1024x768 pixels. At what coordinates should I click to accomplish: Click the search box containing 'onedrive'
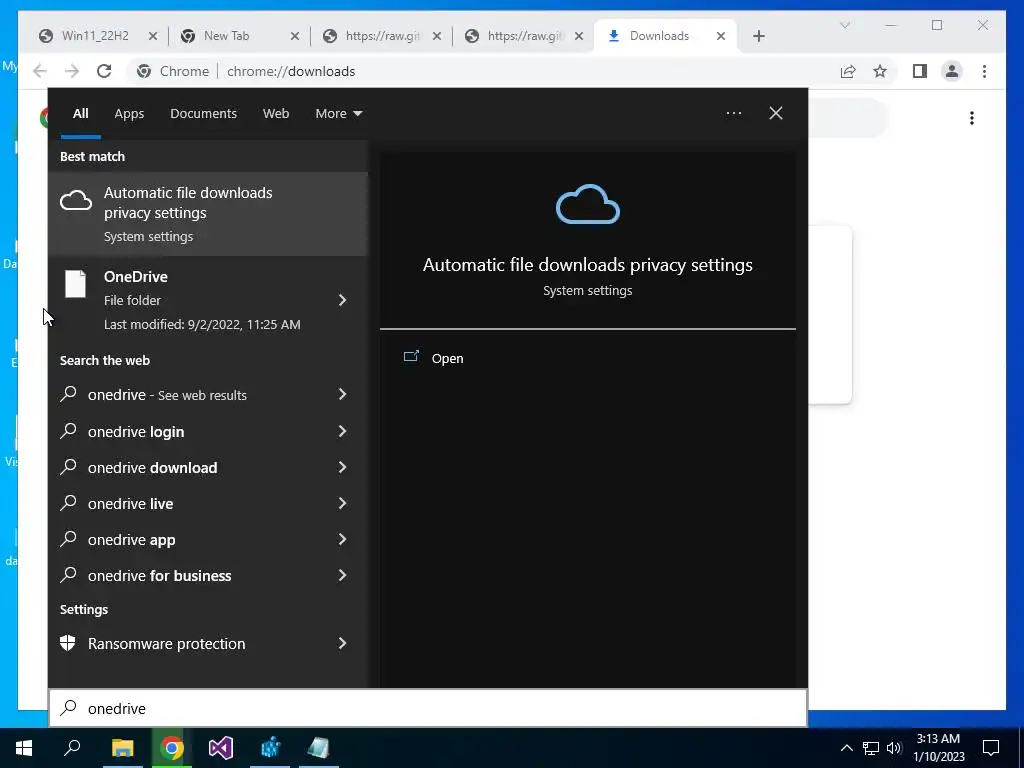[x=428, y=709]
